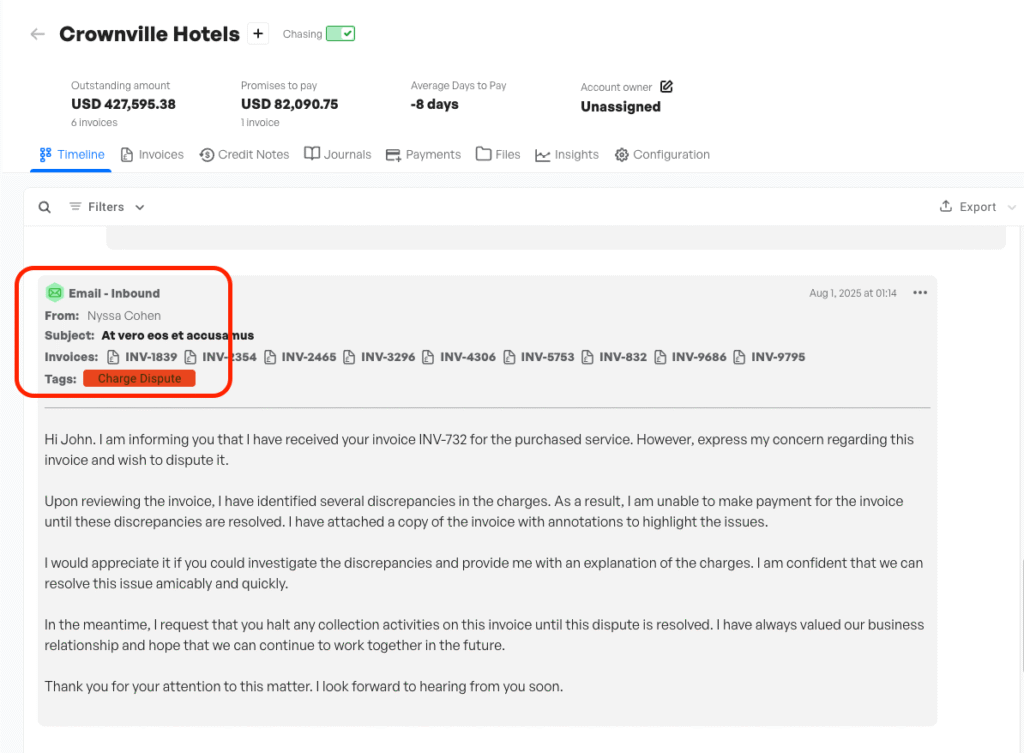1024x753 pixels.
Task: Click the back arrow beside Crownville Hotels
Action: coord(38,34)
